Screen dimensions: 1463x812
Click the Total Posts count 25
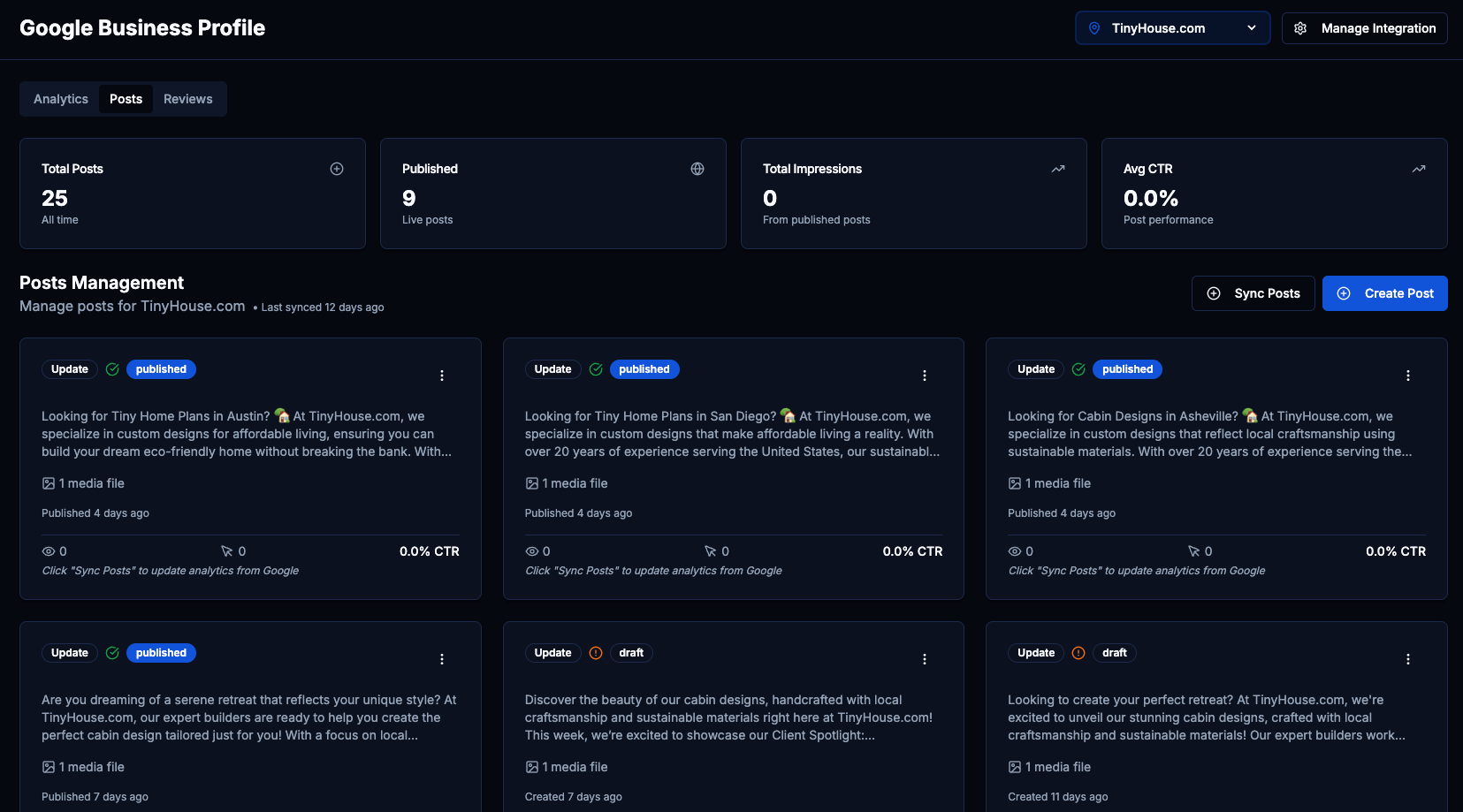(55, 198)
